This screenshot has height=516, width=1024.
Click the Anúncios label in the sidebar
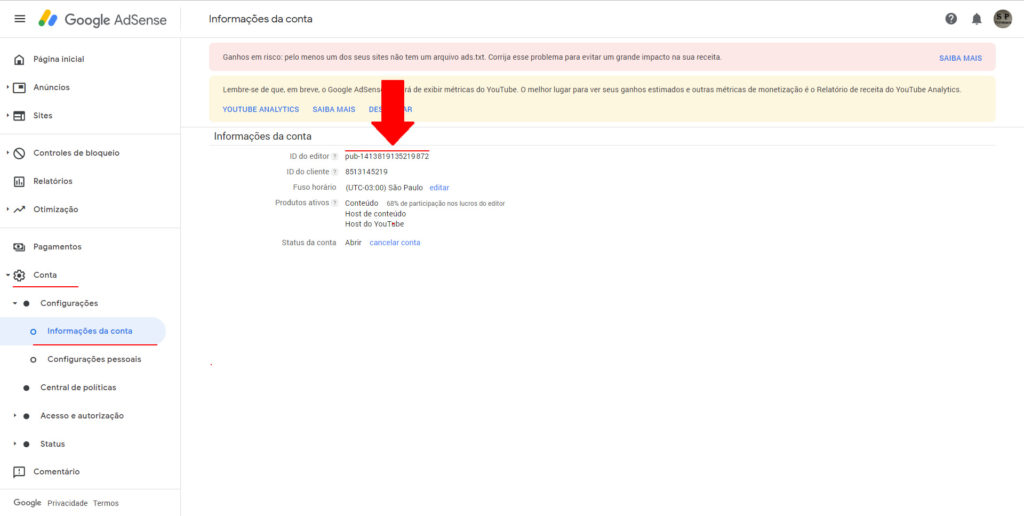52,88
